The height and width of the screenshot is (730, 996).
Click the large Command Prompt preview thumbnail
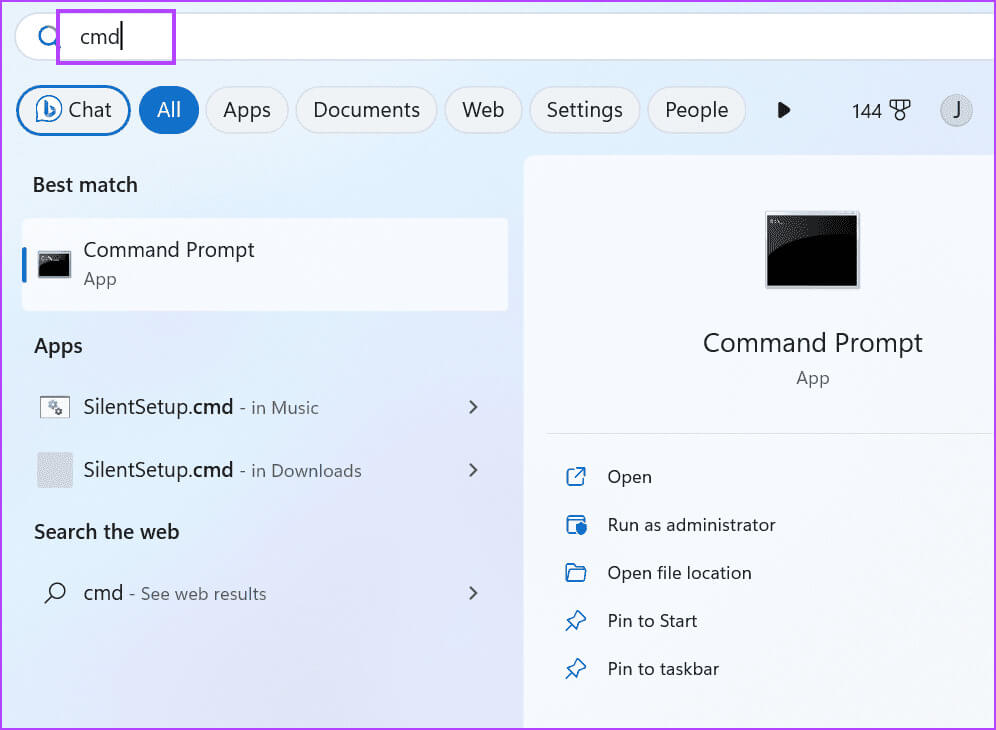tap(812, 250)
